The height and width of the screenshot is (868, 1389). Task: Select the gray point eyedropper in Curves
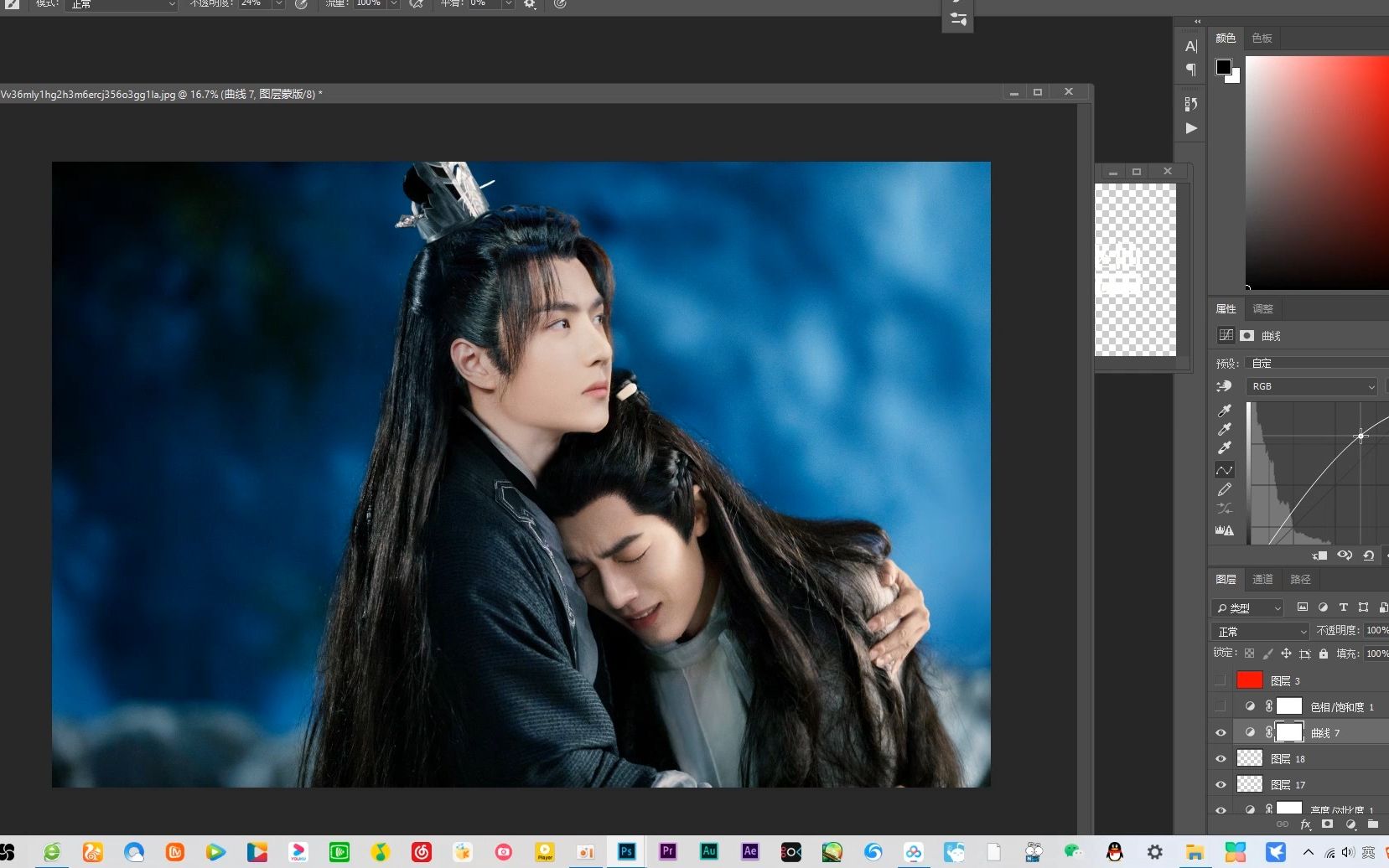coord(1225,429)
